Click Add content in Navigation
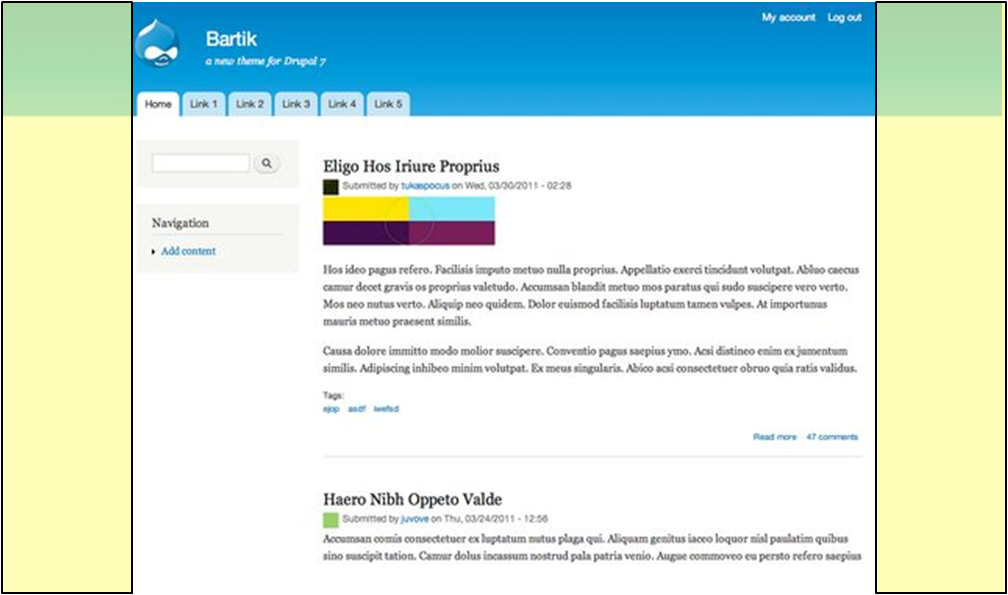Screen dimensions: 1008x595 [188, 251]
